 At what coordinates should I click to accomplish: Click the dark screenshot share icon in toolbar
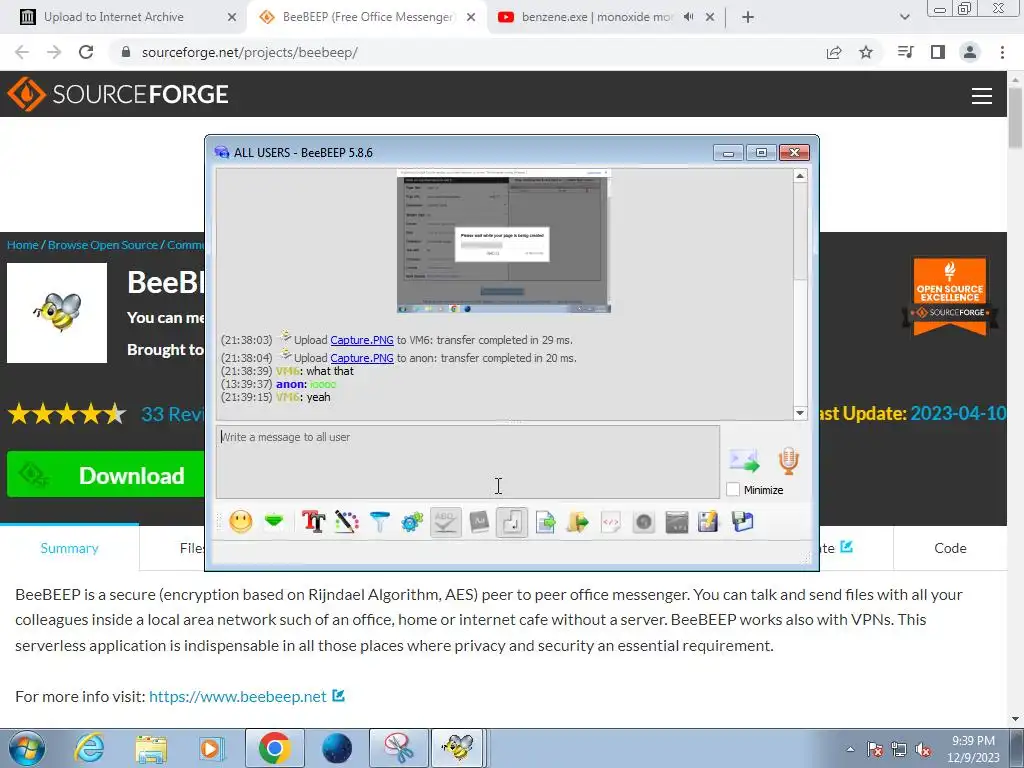(x=677, y=522)
